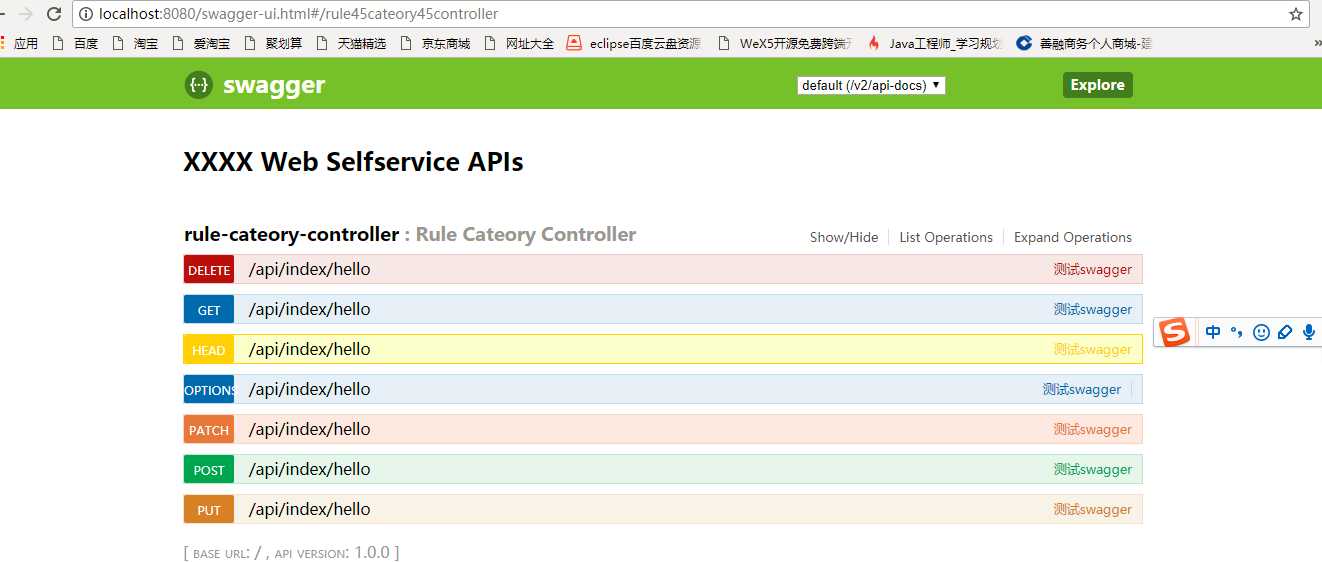Click 测试swagger summary in PATCH row
1322x562 pixels.
(1092, 429)
